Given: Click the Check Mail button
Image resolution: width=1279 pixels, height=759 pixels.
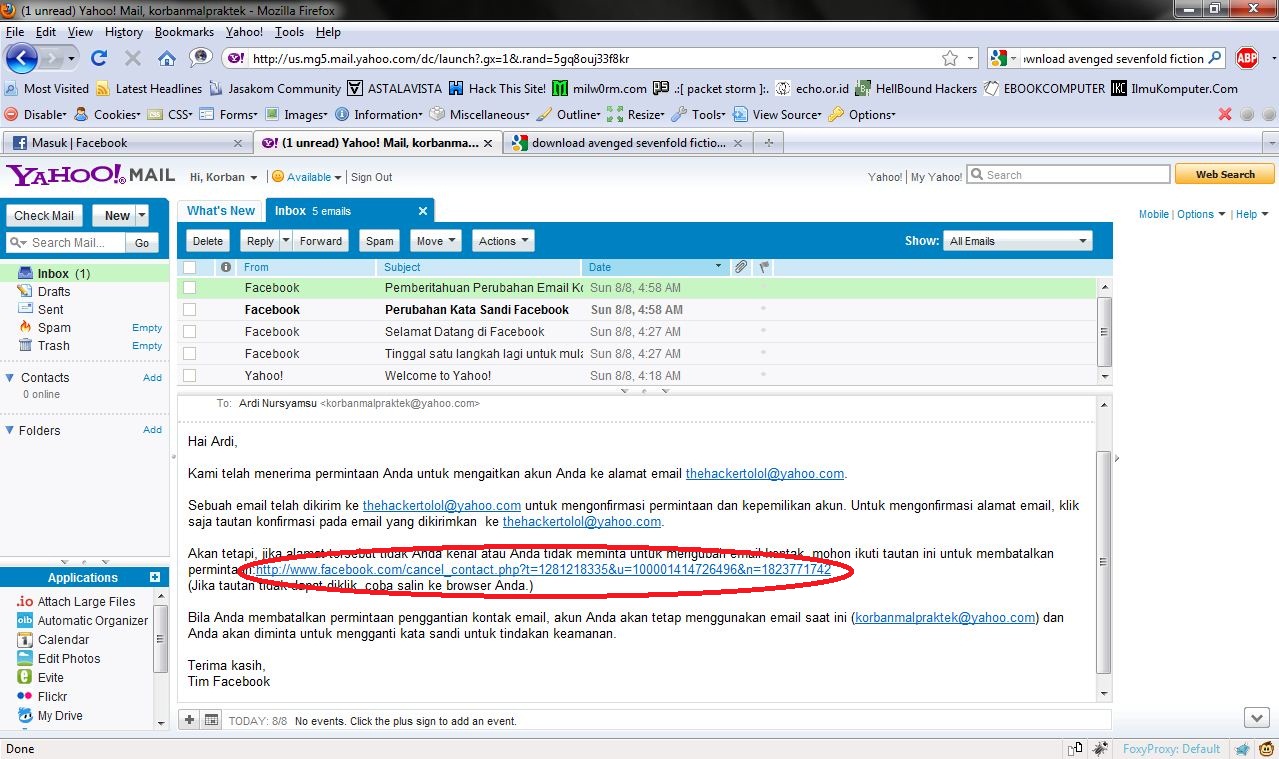Looking at the screenshot, I should [x=44, y=215].
